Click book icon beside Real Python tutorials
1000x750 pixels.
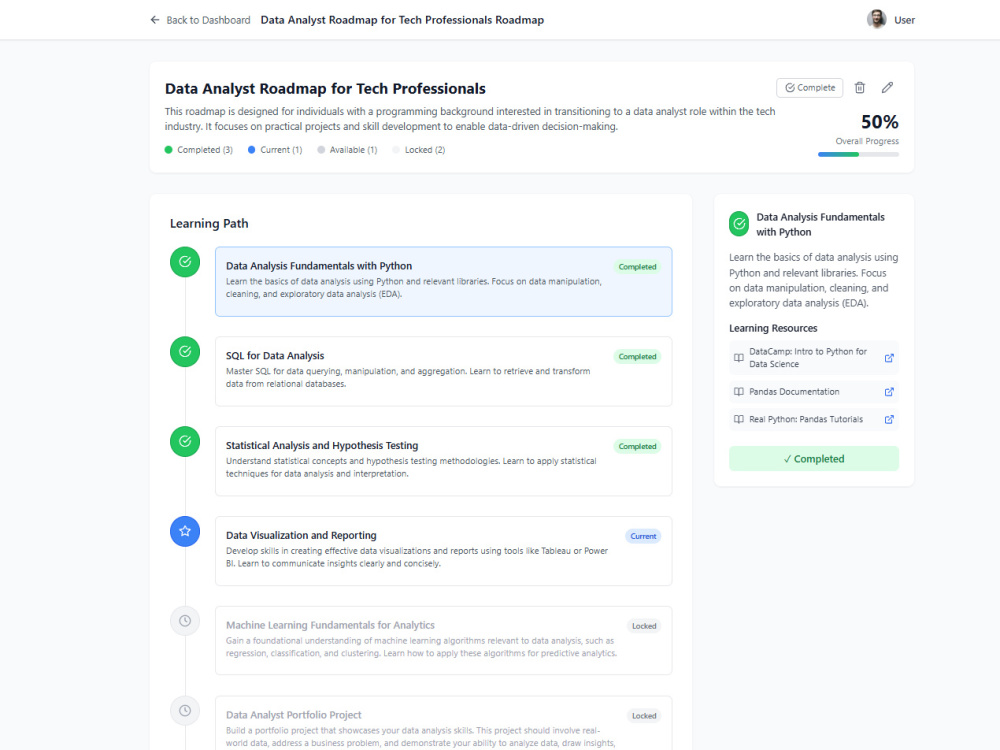coord(739,419)
